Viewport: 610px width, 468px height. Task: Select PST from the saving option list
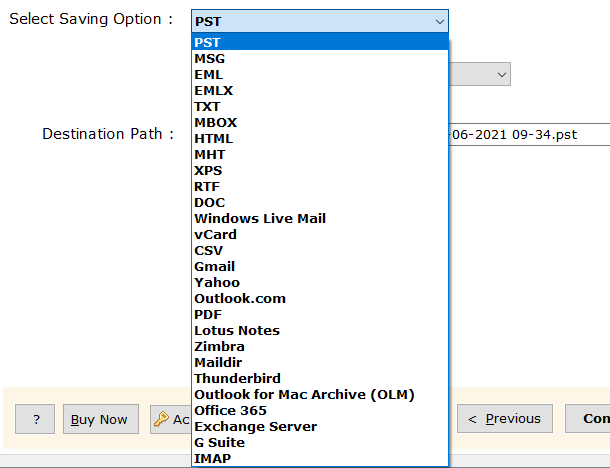pos(320,42)
